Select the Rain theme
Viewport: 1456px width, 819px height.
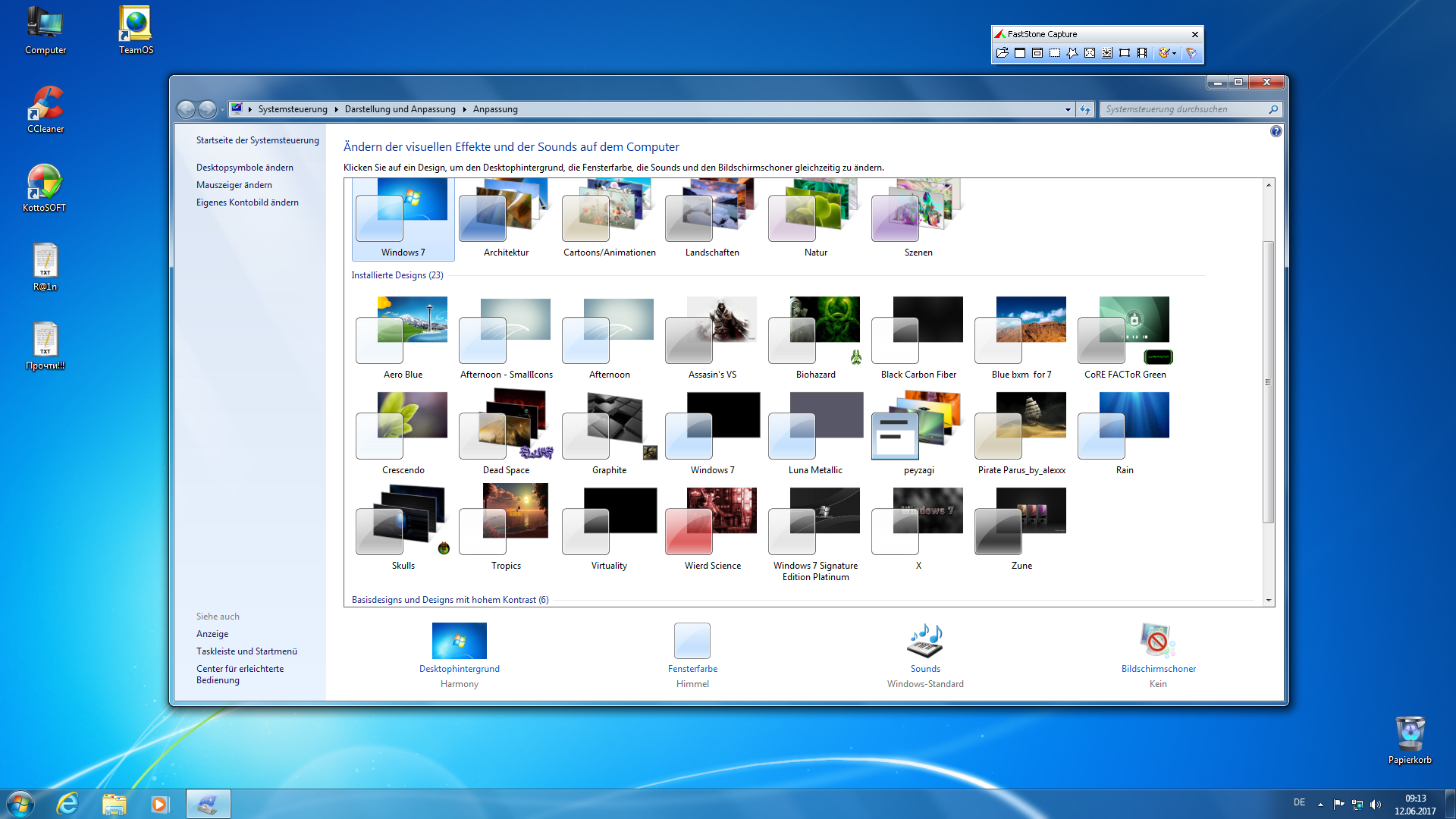pyautogui.click(x=1125, y=434)
